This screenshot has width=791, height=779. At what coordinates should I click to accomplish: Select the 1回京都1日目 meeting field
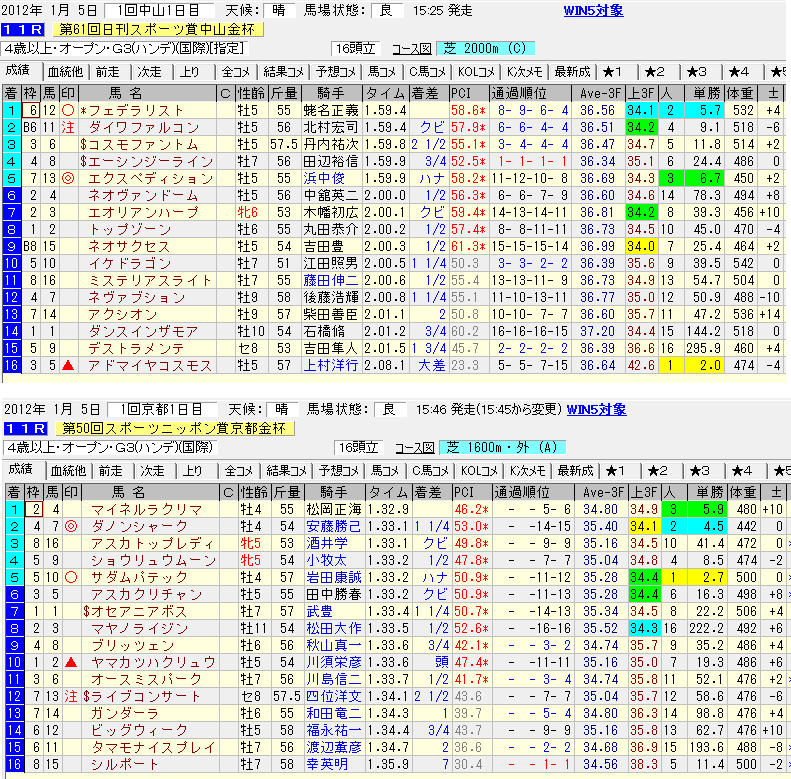162,409
